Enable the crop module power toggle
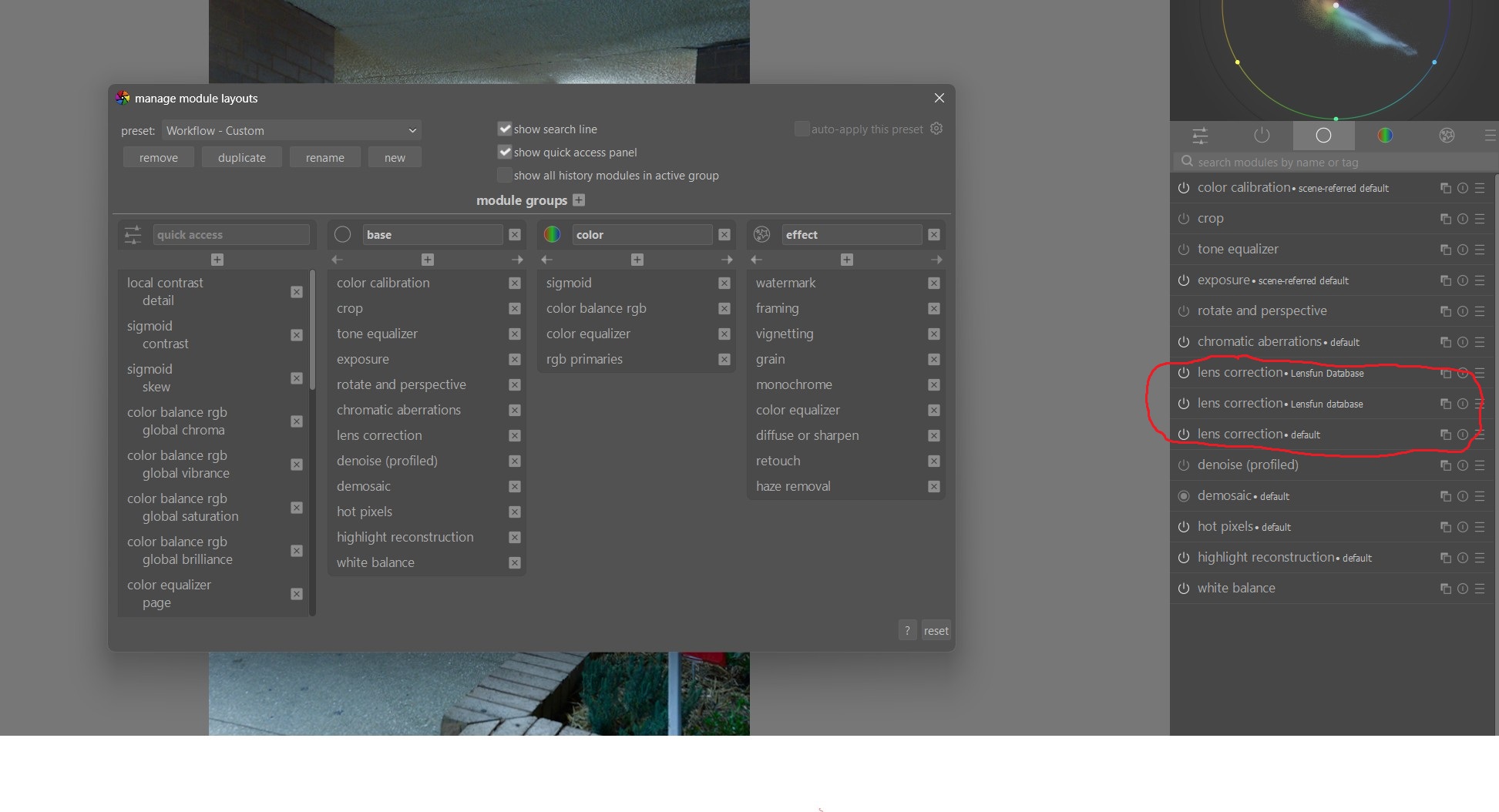 pyautogui.click(x=1184, y=218)
